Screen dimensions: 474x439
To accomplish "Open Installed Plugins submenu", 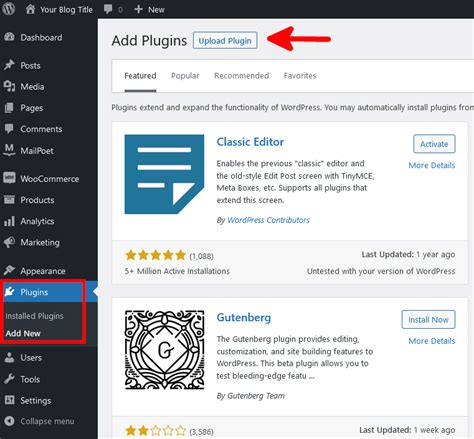I will [x=34, y=316].
